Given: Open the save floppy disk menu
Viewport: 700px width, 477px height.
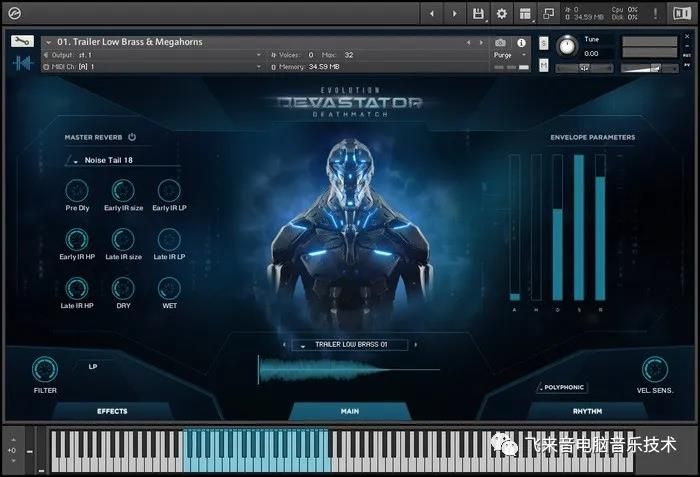Looking at the screenshot, I should pyautogui.click(x=478, y=14).
